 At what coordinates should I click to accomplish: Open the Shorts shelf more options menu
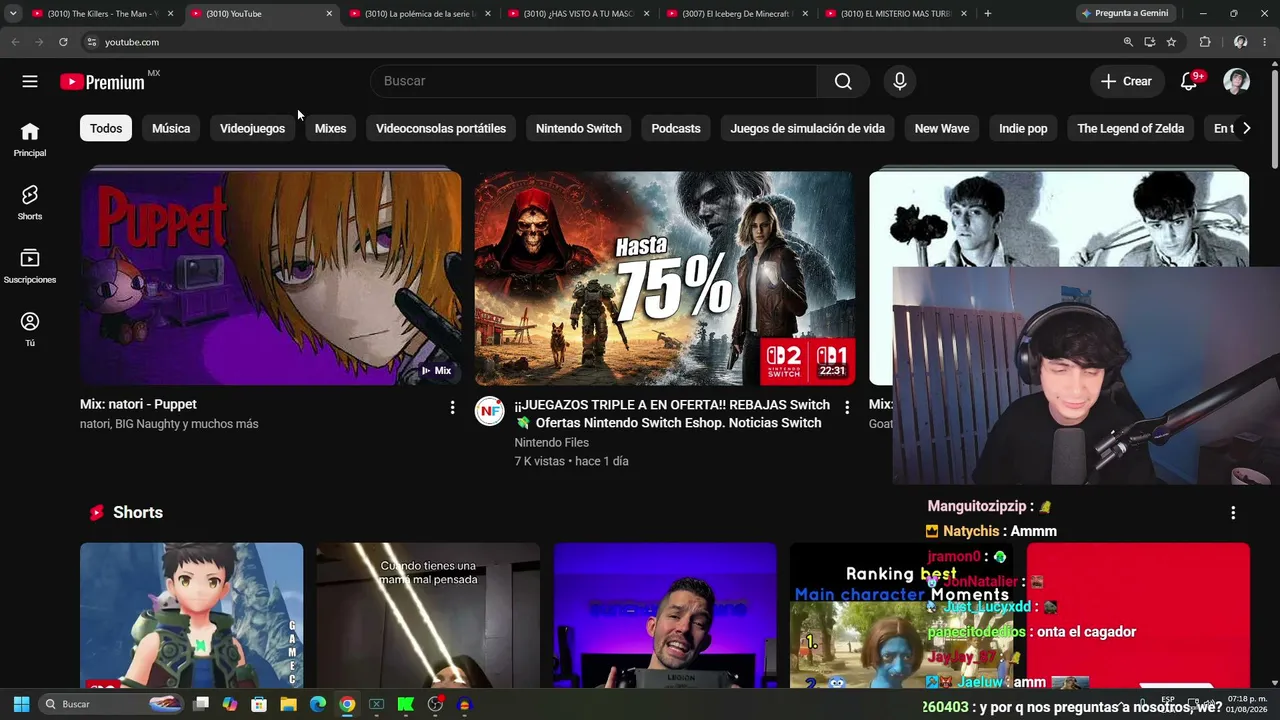click(1233, 512)
